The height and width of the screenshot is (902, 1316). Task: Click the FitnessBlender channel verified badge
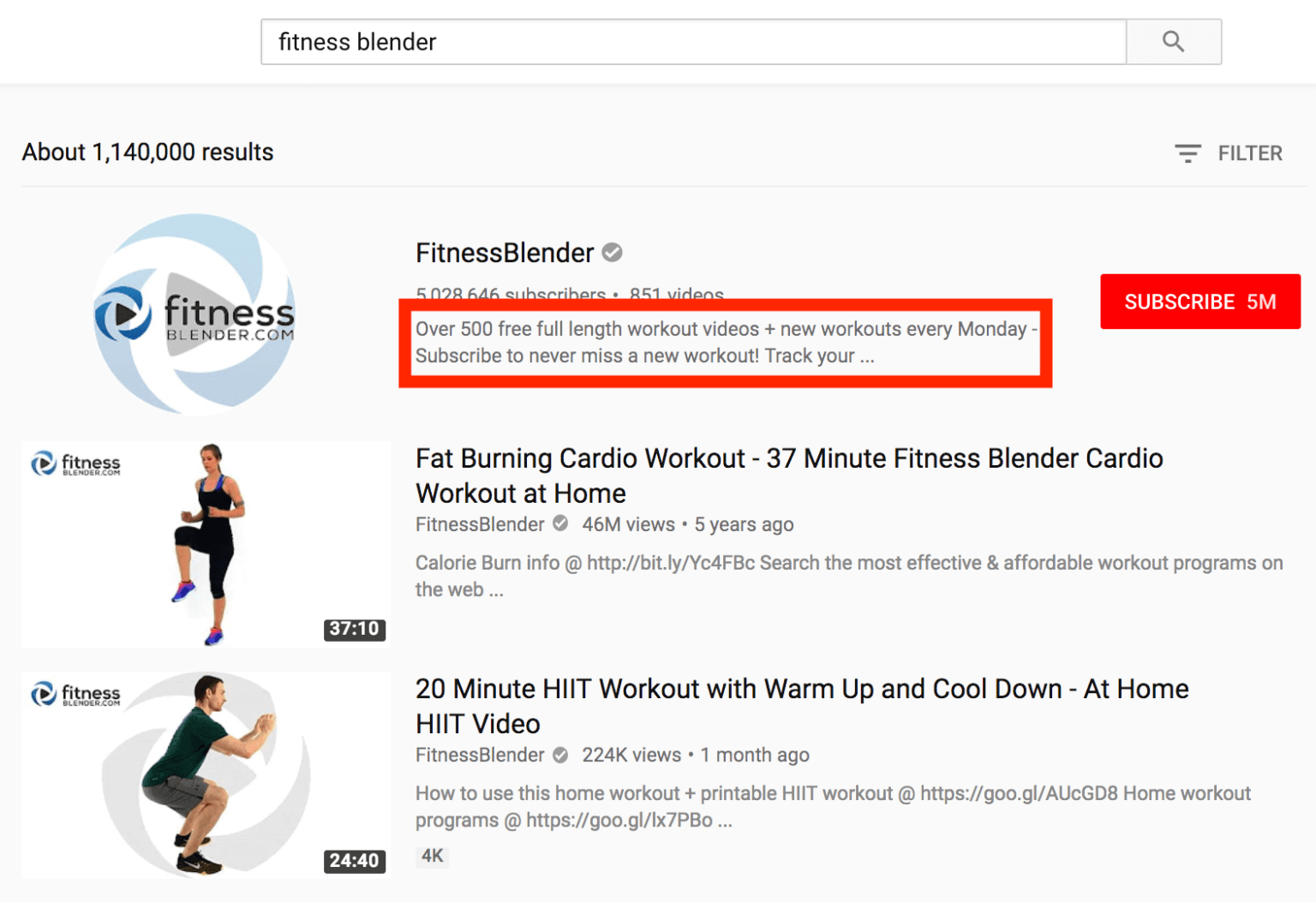point(612,253)
